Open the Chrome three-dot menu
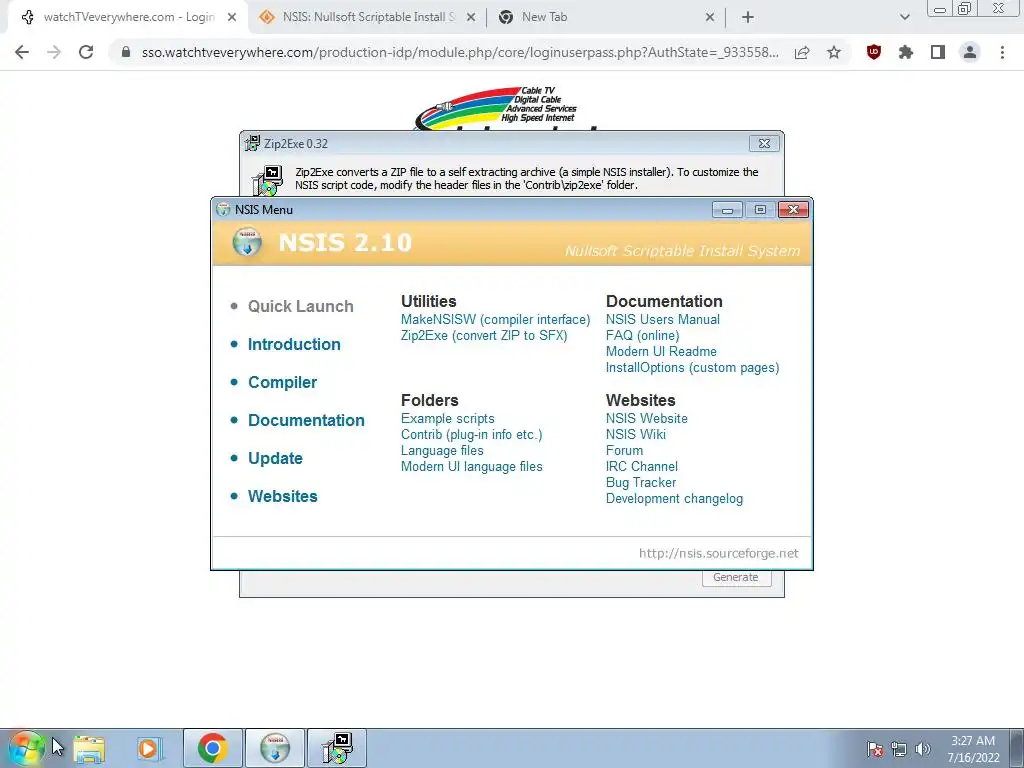The image size is (1024, 768). [1002, 52]
